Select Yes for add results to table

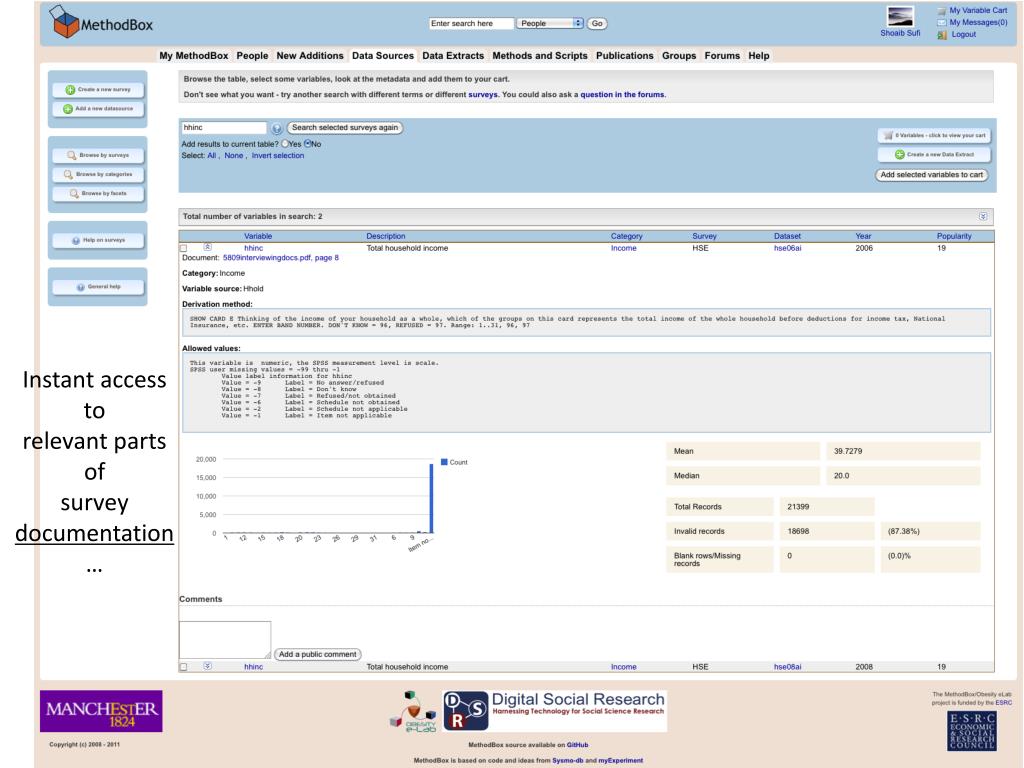point(285,144)
